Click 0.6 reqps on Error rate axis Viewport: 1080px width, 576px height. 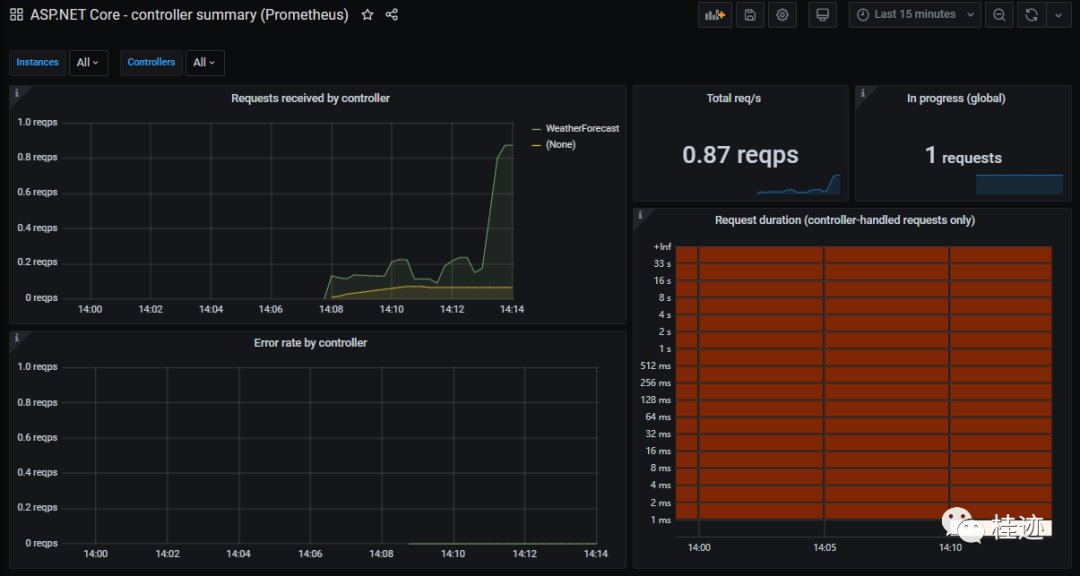pos(37,438)
